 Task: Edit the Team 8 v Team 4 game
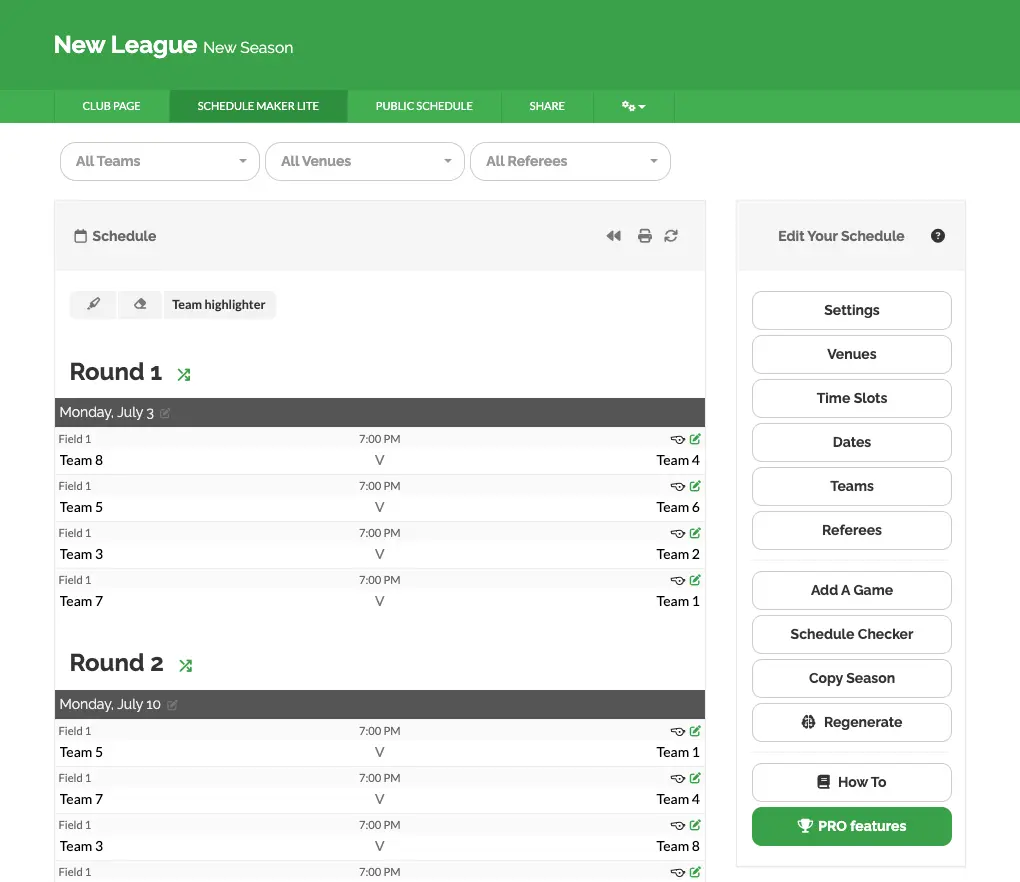[x=695, y=439]
